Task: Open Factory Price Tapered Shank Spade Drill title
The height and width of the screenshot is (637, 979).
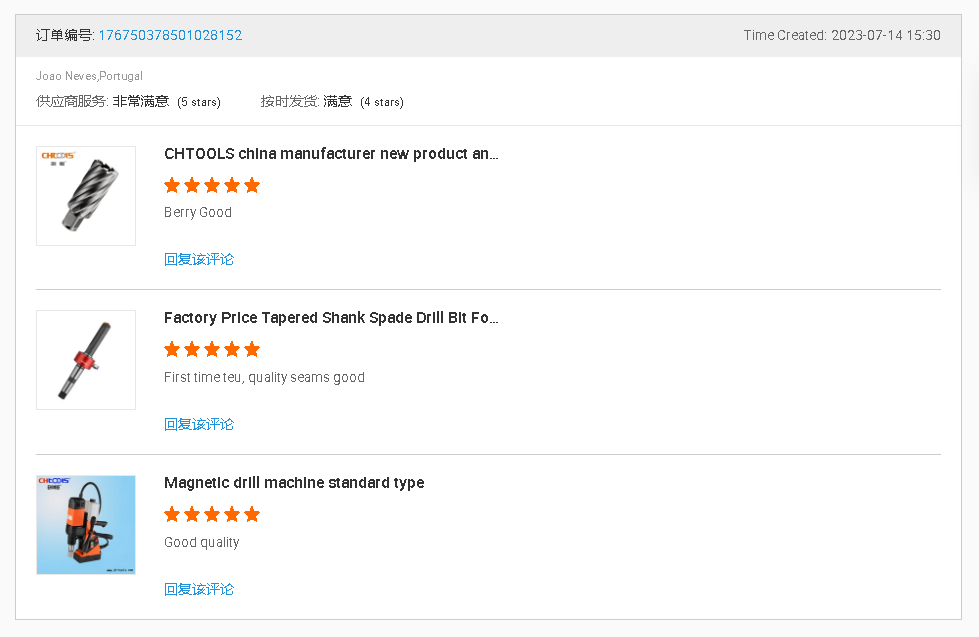Action: [x=331, y=318]
